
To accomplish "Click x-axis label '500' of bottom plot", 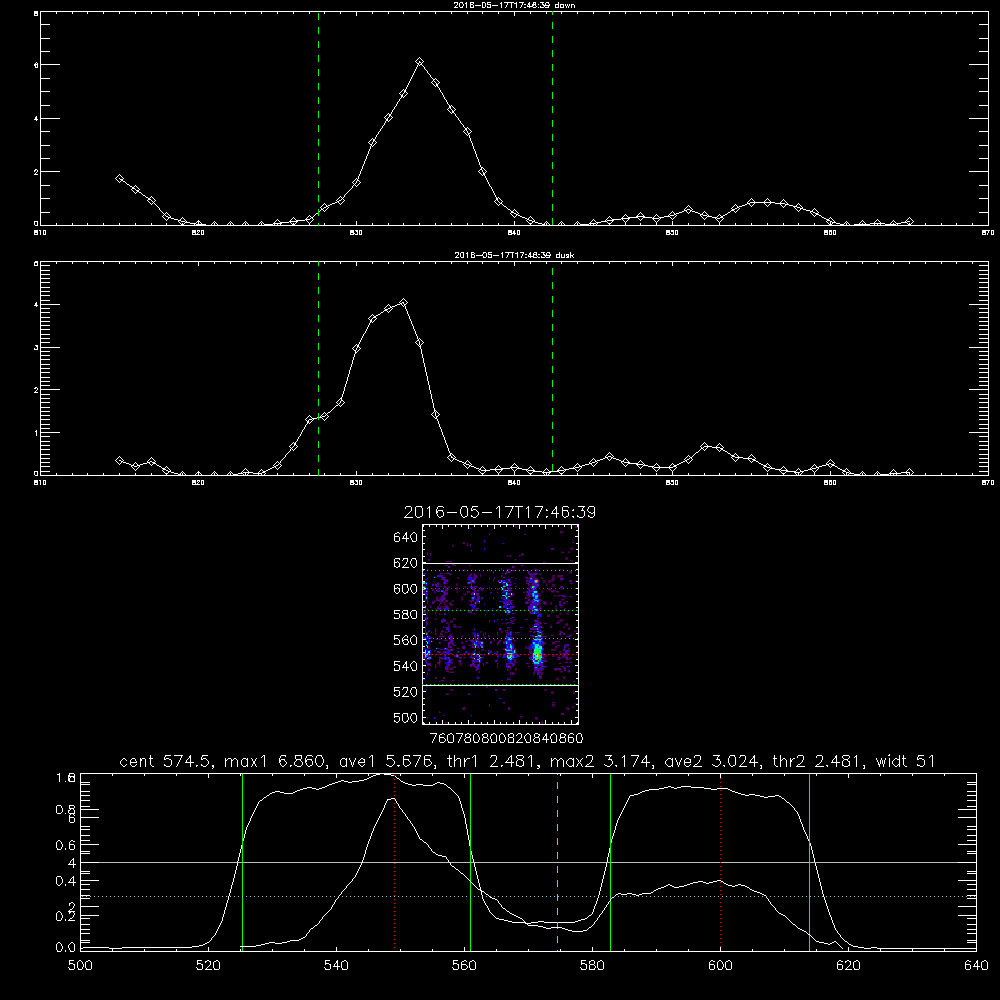I will coord(80,966).
